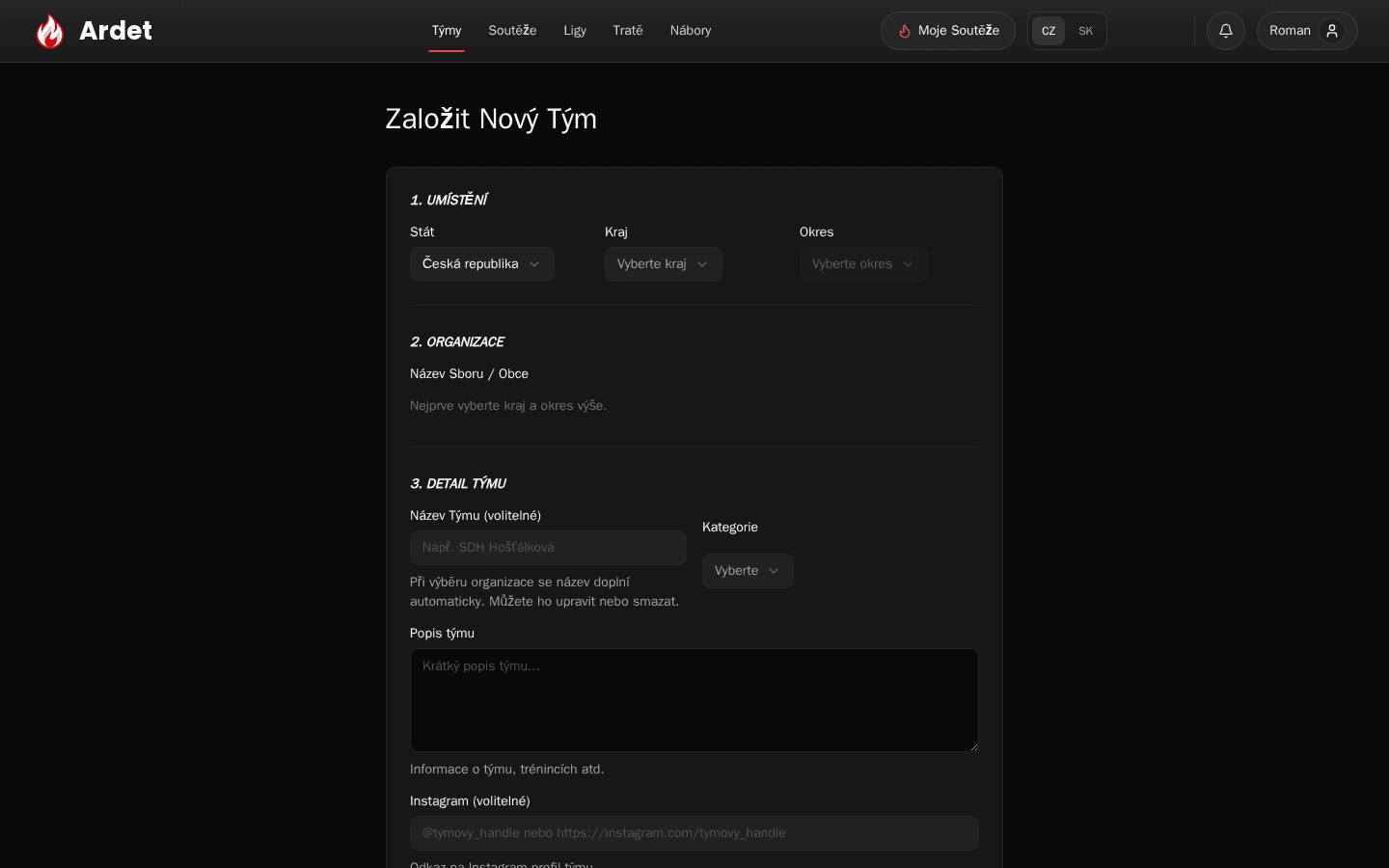Open the Tratě menu item
This screenshot has width=1389, height=868.
(x=628, y=31)
